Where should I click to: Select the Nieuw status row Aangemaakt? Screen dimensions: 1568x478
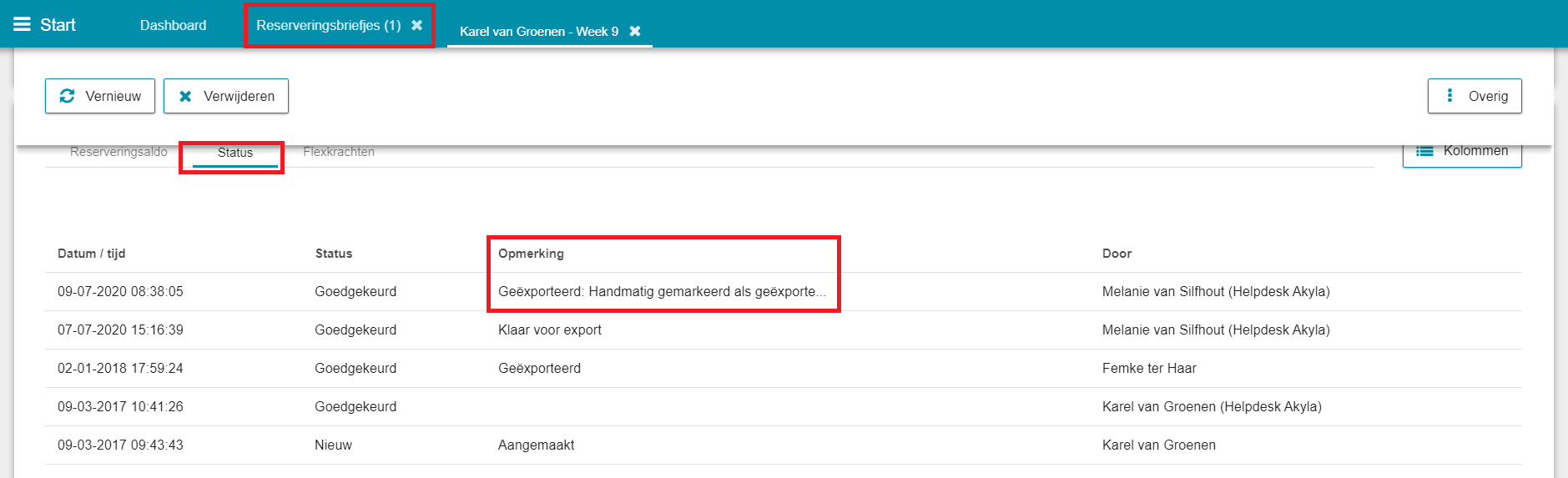pyautogui.click(x=784, y=445)
